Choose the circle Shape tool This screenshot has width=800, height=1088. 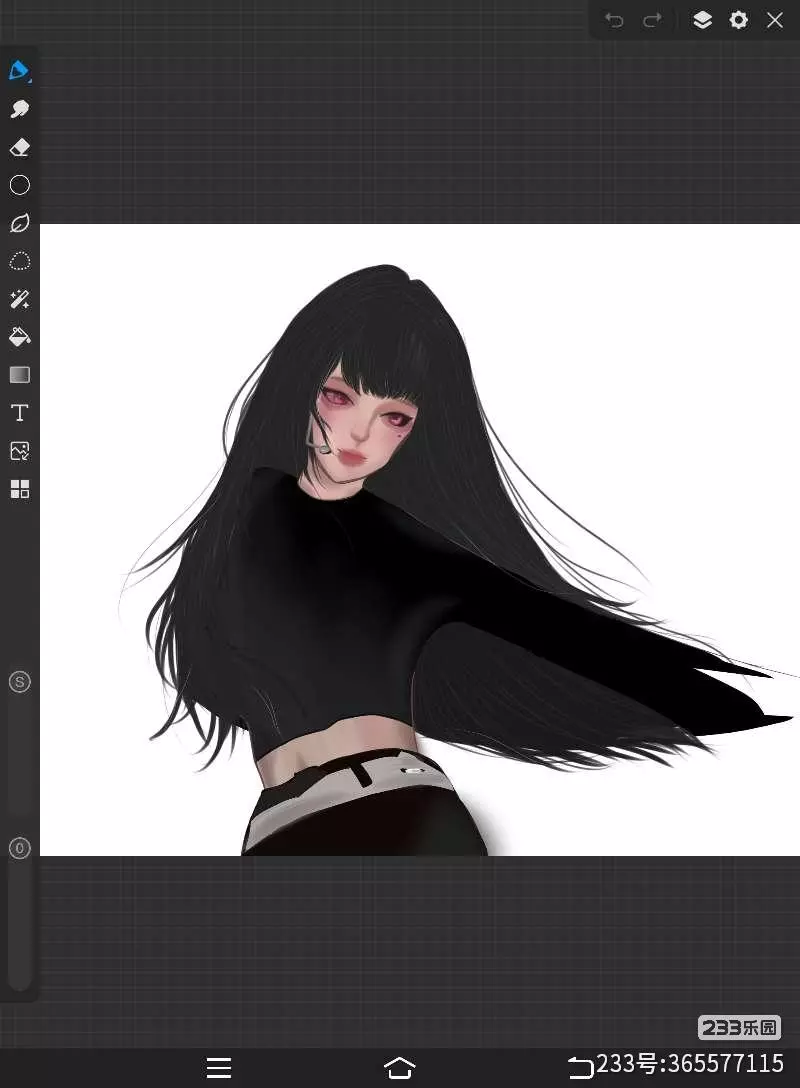coord(19,185)
